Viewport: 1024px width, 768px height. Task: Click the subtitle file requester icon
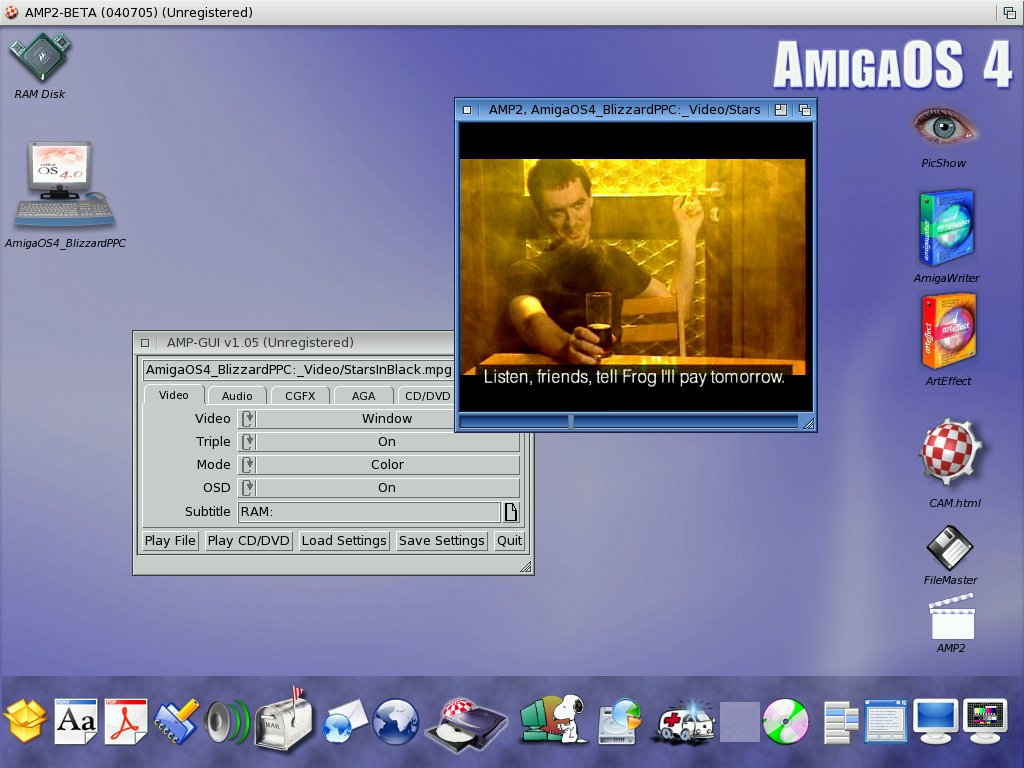pos(511,512)
